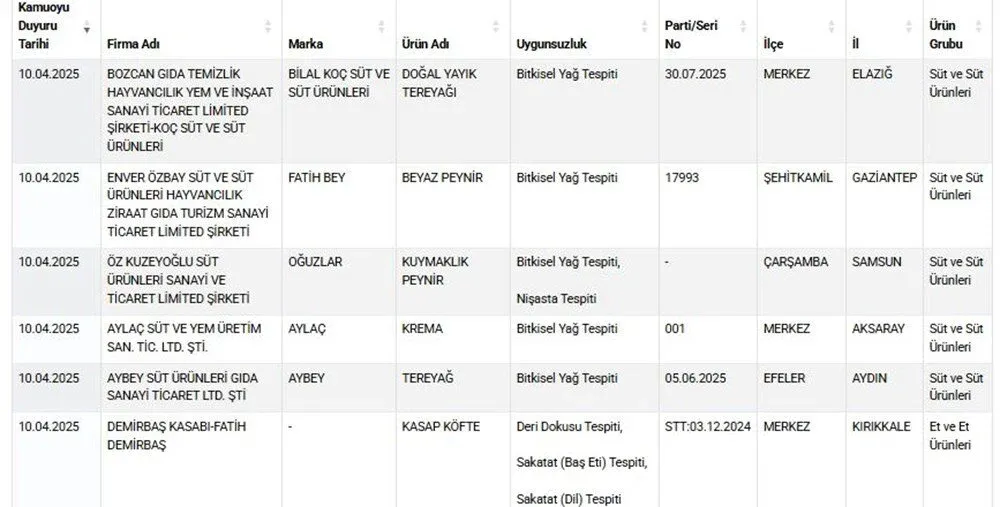Sort by Kamuoyu Duyuru Tarihi arrow icon
The width and height of the screenshot is (1000, 507).
click(x=86, y=28)
